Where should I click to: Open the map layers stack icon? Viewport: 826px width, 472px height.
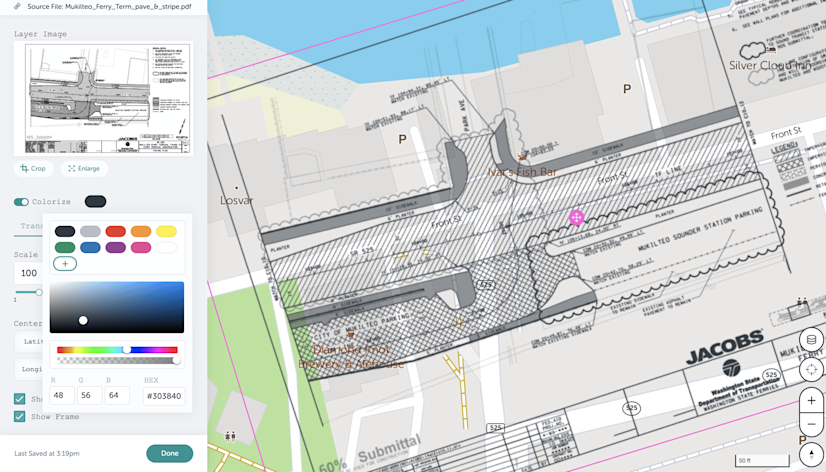click(811, 340)
